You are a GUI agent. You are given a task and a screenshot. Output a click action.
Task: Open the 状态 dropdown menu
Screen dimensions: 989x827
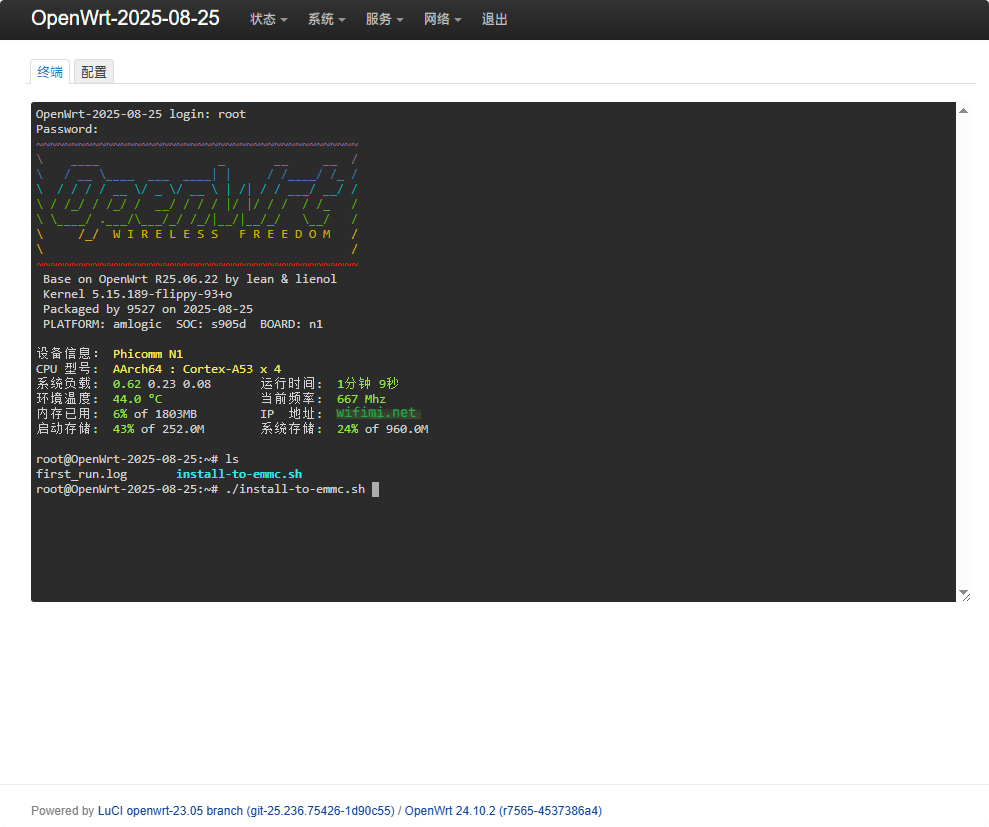click(269, 20)
